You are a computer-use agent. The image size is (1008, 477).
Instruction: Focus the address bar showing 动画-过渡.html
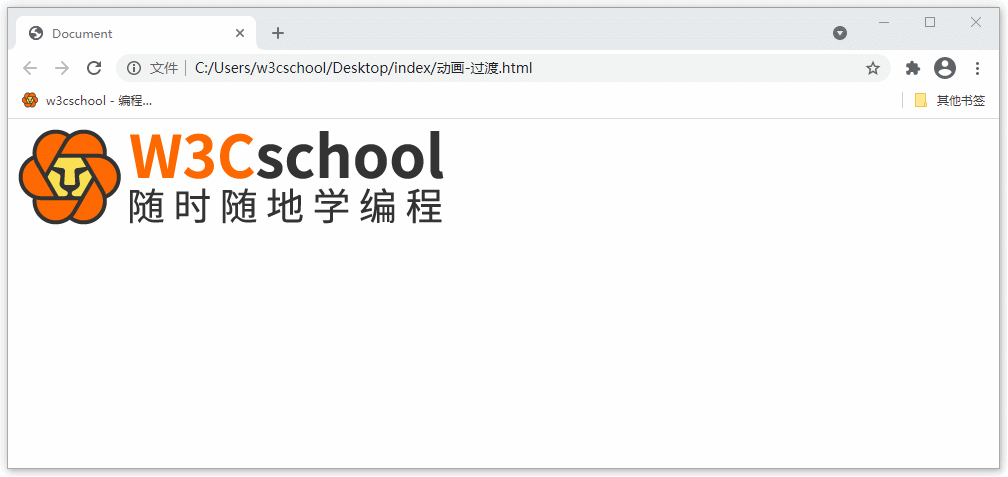500,68
